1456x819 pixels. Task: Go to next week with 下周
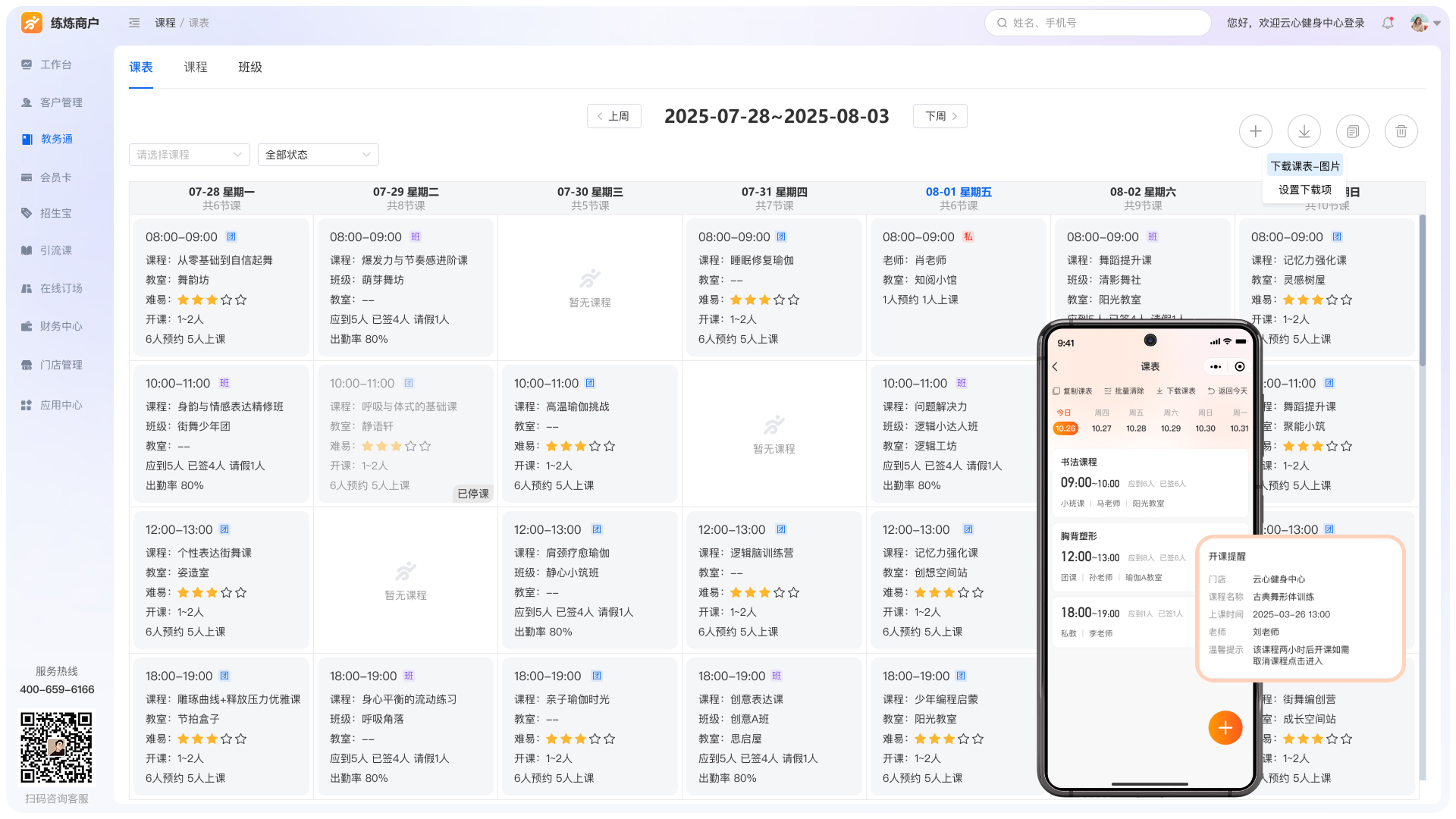tap(940, 116)
